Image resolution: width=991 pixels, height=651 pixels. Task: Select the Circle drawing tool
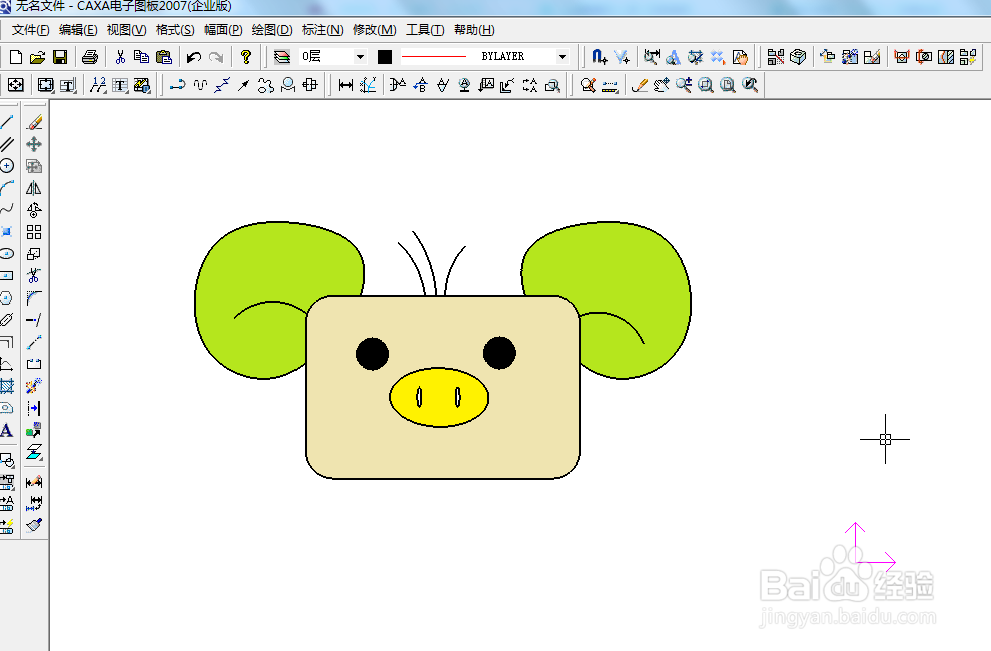pyautogui.click(x=7, y=166)
